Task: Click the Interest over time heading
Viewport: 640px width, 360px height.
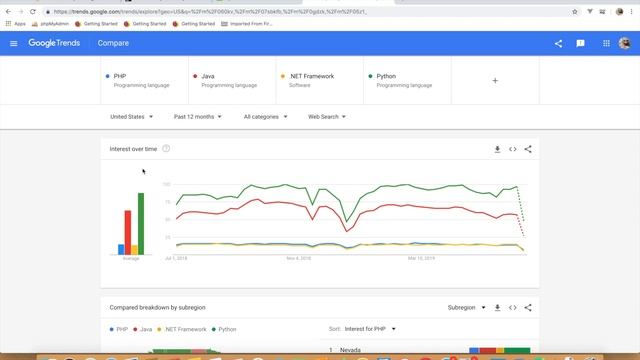Action: click(x=133, y=149)
